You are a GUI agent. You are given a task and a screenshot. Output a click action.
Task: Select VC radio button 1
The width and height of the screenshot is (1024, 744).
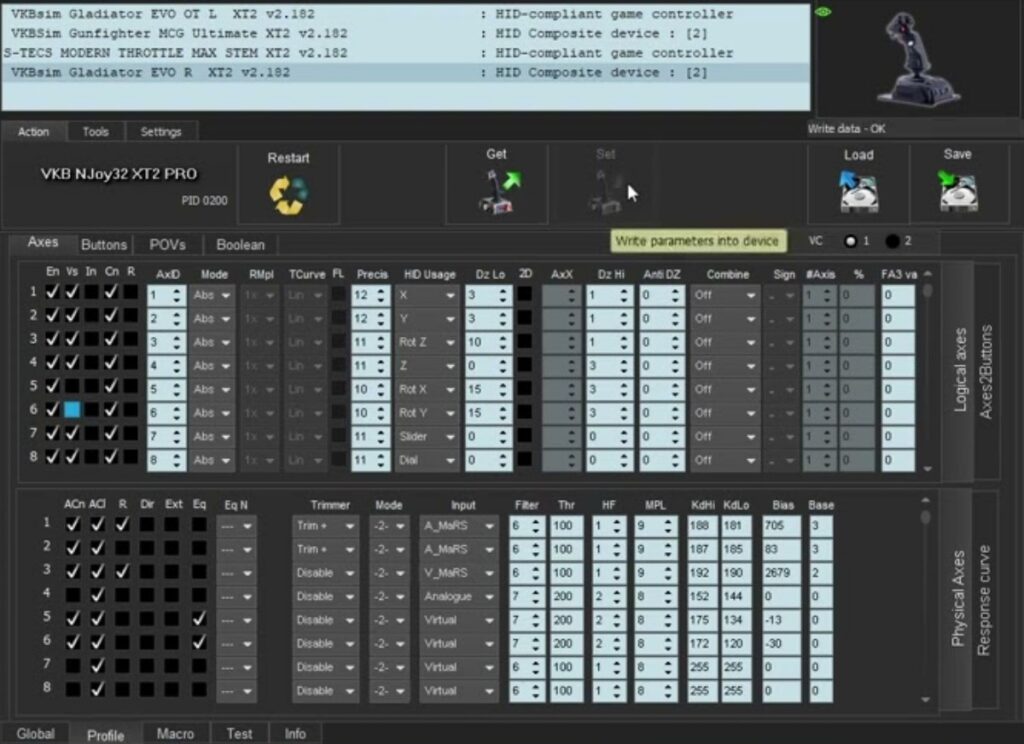point(850,241)
